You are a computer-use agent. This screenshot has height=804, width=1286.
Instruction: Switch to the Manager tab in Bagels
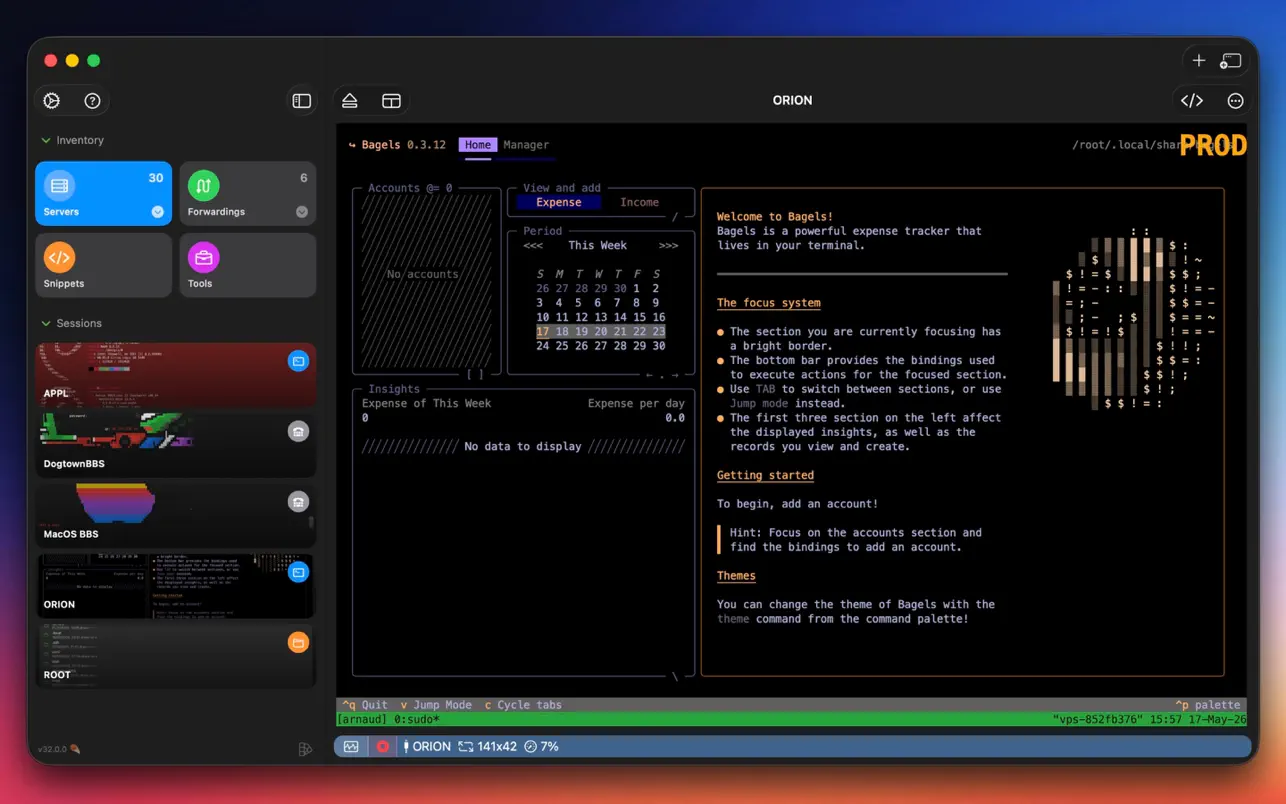[x=526, y=145]
